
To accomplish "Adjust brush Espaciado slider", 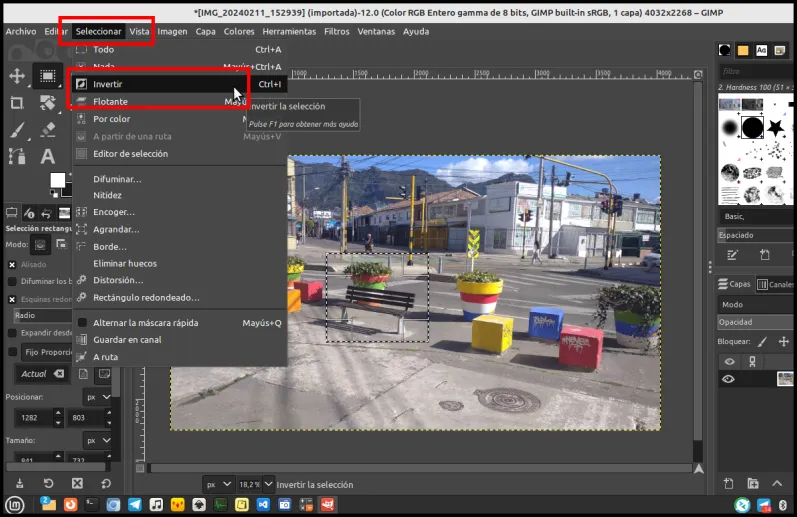I will coord(756,235).
